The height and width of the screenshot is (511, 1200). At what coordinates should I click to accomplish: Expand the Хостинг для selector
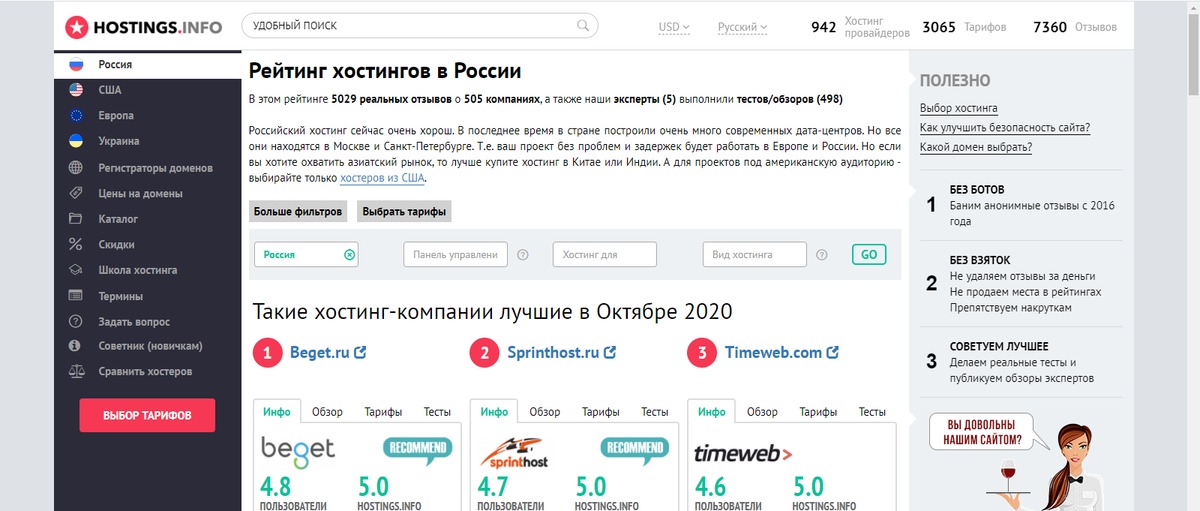coord(604,255)
